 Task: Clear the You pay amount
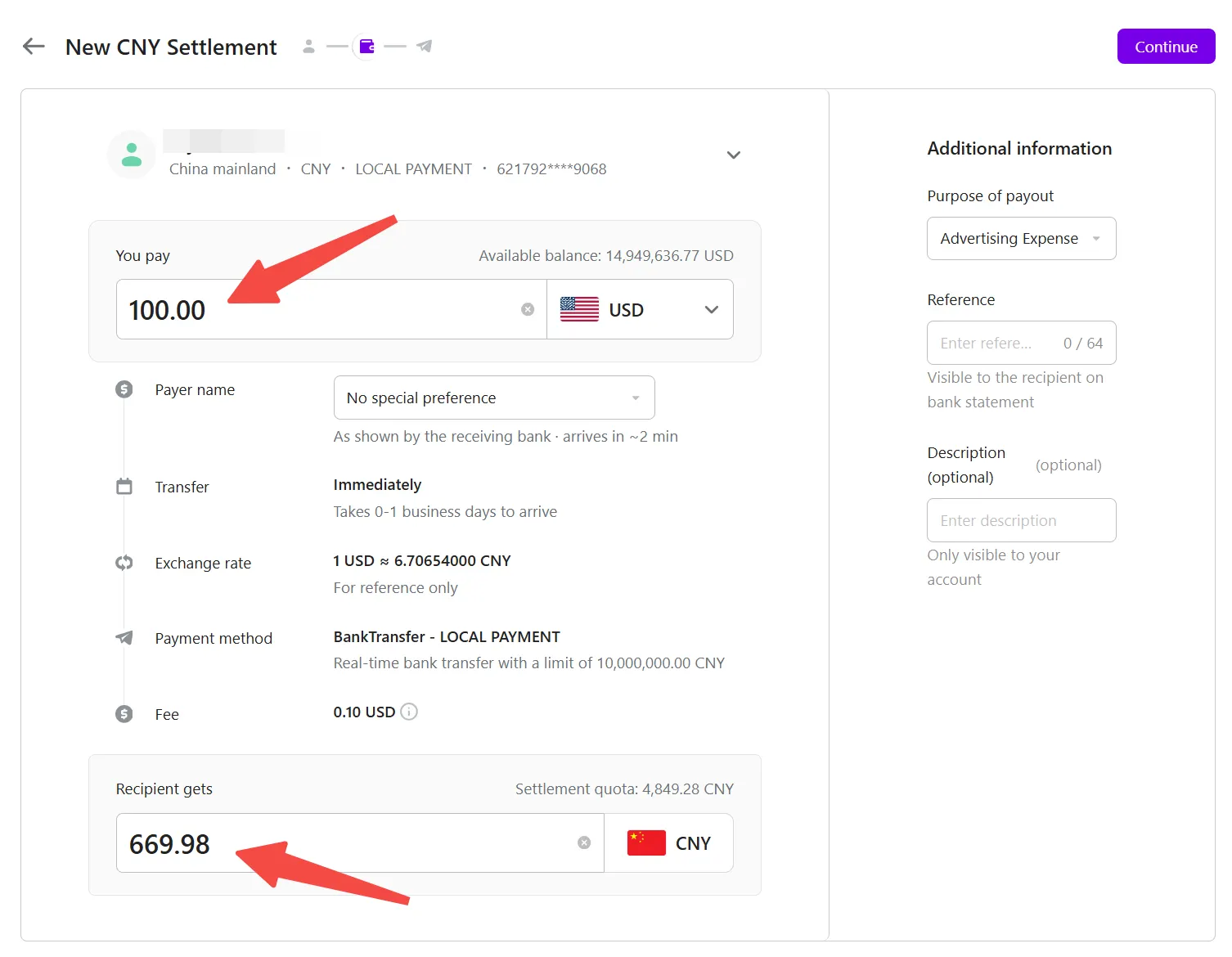tap(528, 309)
